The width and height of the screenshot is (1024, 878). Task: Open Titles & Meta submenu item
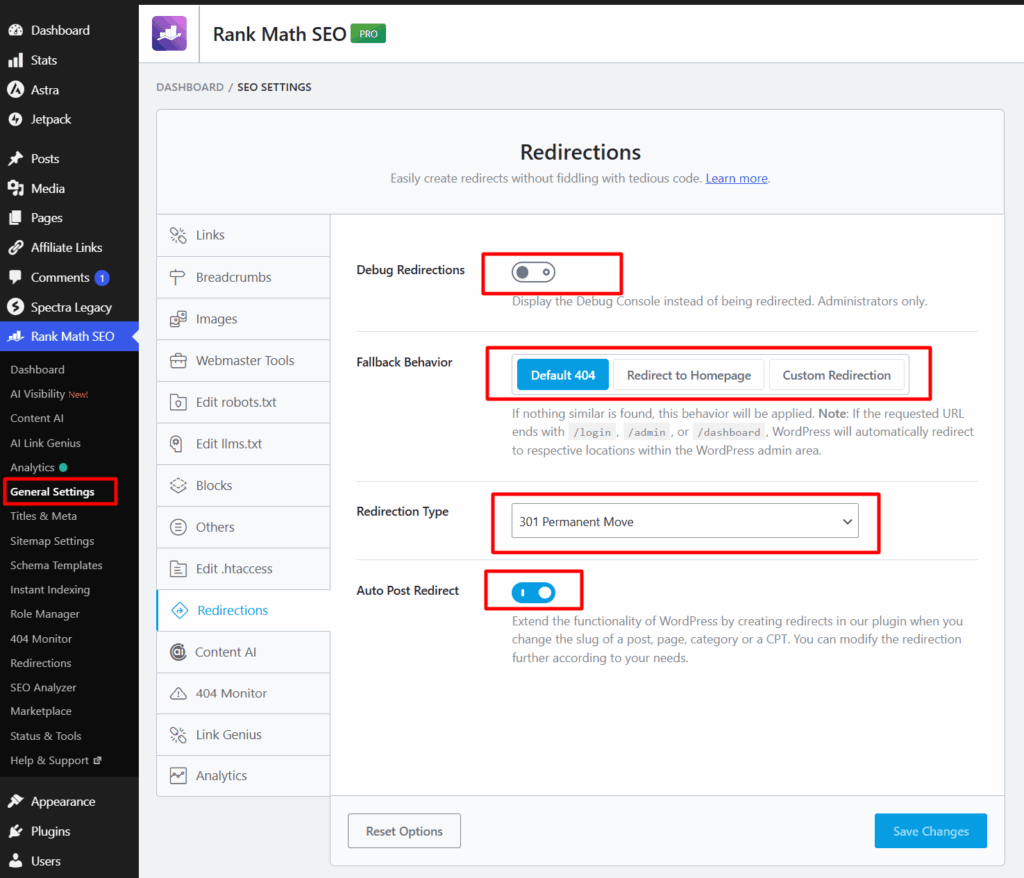tap(44, 516)
